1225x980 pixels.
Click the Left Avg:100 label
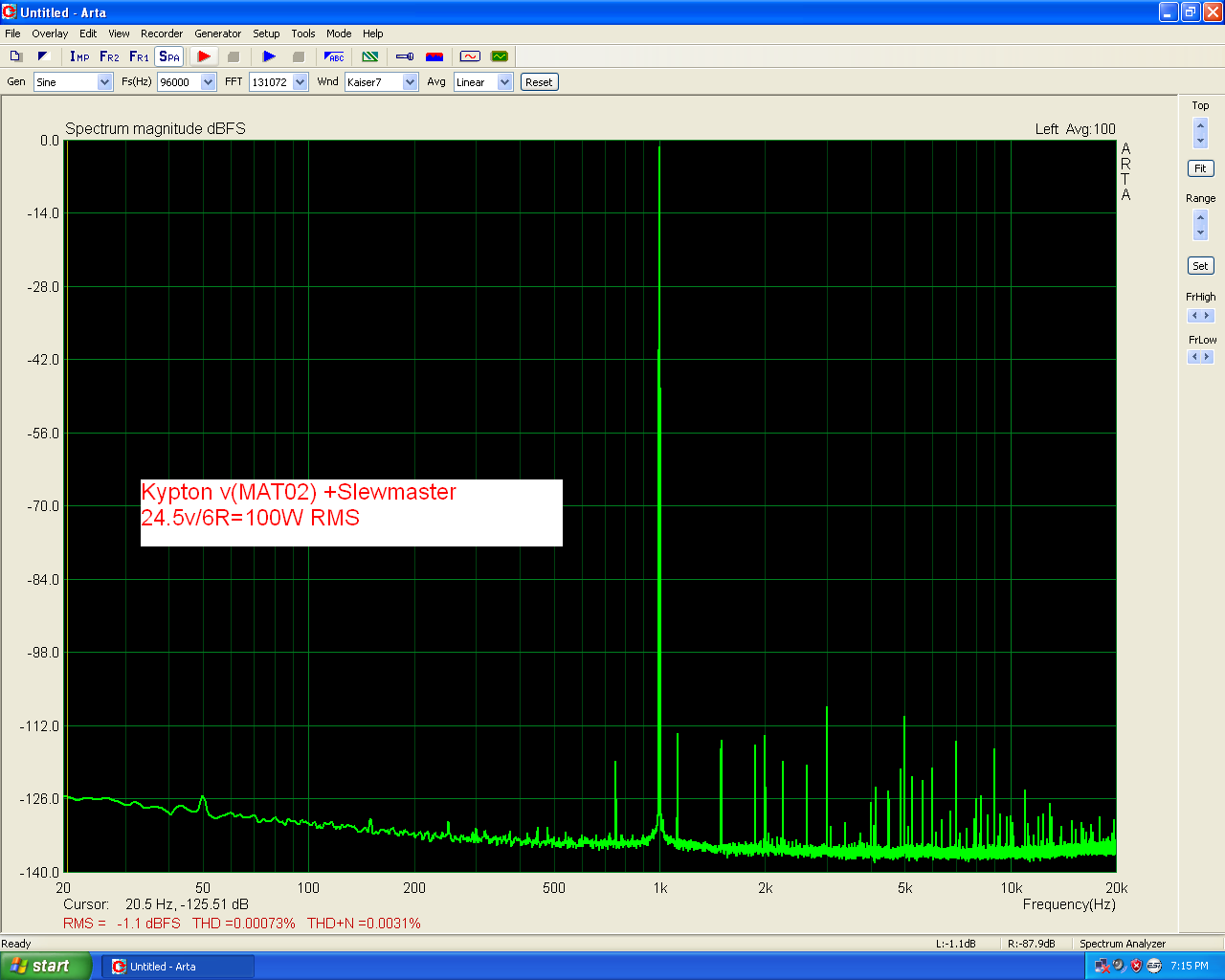click(1075, 129)
